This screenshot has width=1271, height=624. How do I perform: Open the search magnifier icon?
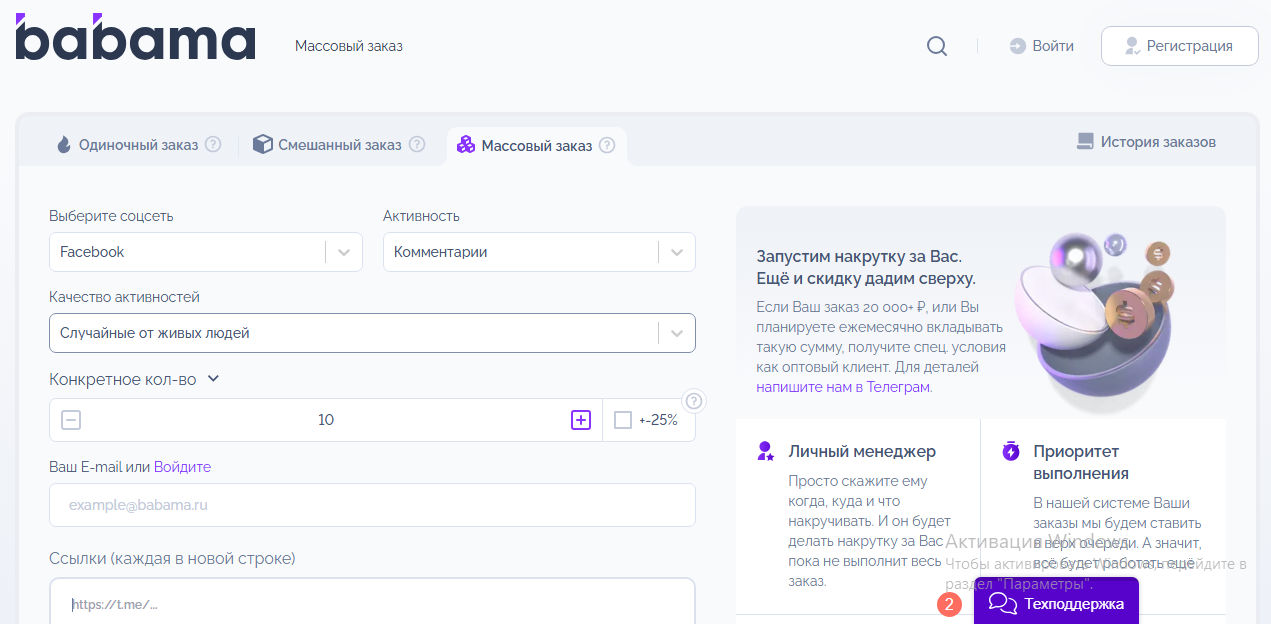(936, 46)
